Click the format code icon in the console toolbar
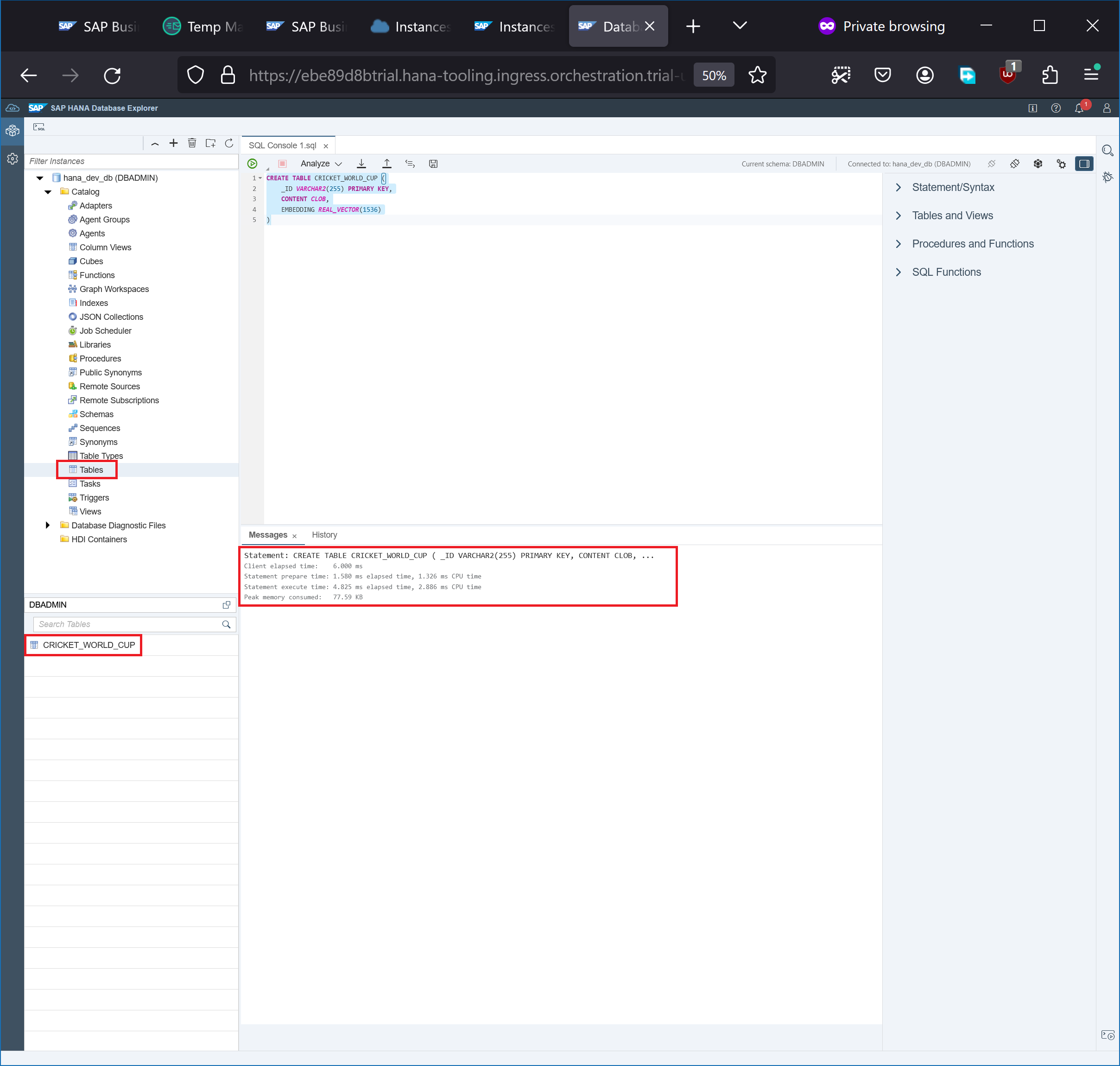This screenshot has height=1066, width=1120. click(x=410, y=164)
